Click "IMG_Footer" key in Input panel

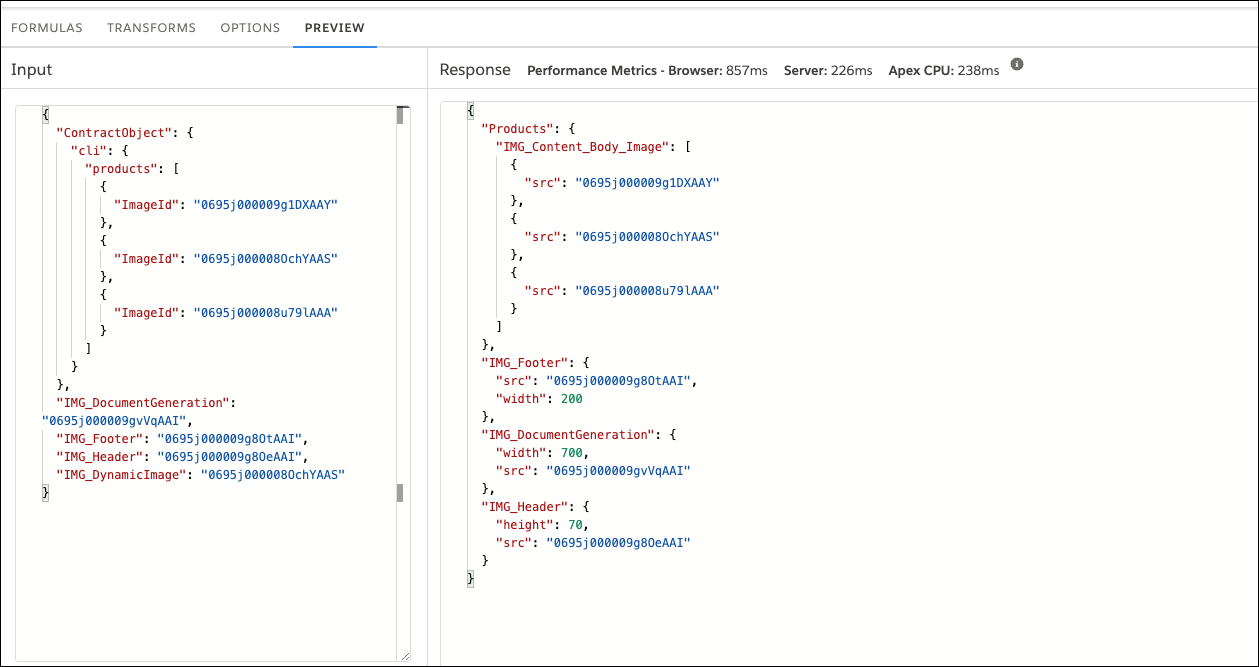tap(100, 439)
